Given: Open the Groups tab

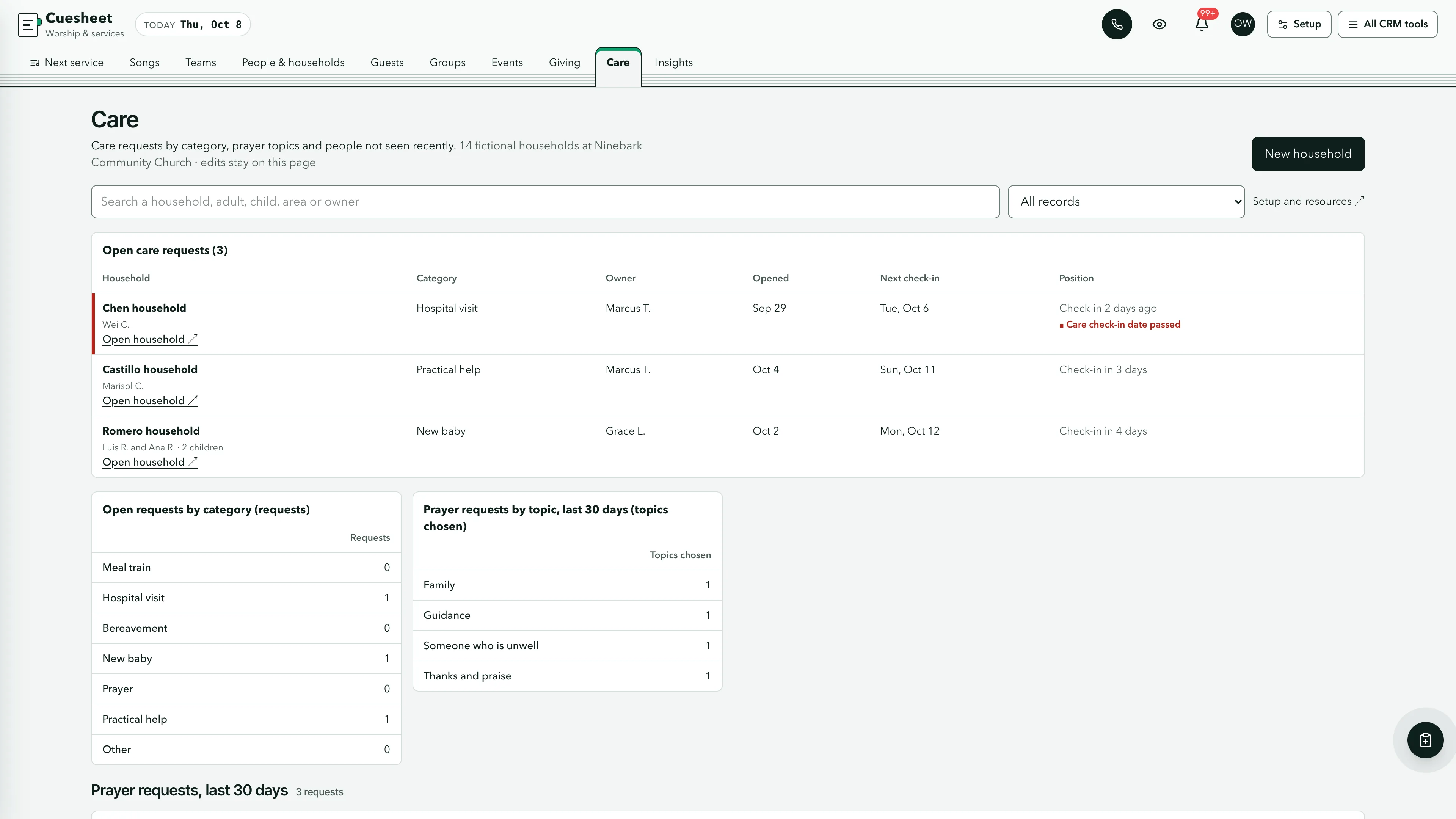Looking at the screenshot, I should coord(447,63).
